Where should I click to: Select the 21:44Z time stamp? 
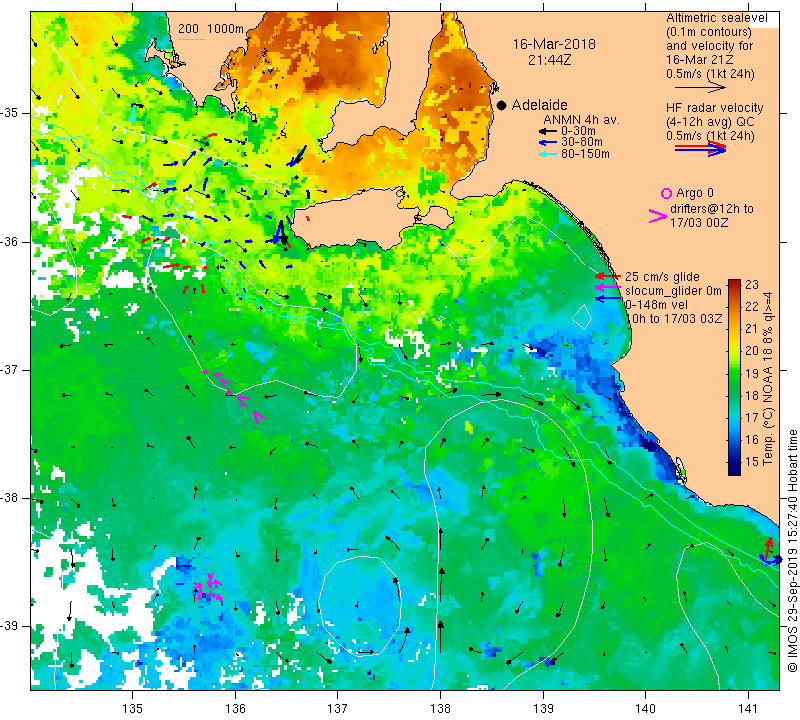coord(549,60)
